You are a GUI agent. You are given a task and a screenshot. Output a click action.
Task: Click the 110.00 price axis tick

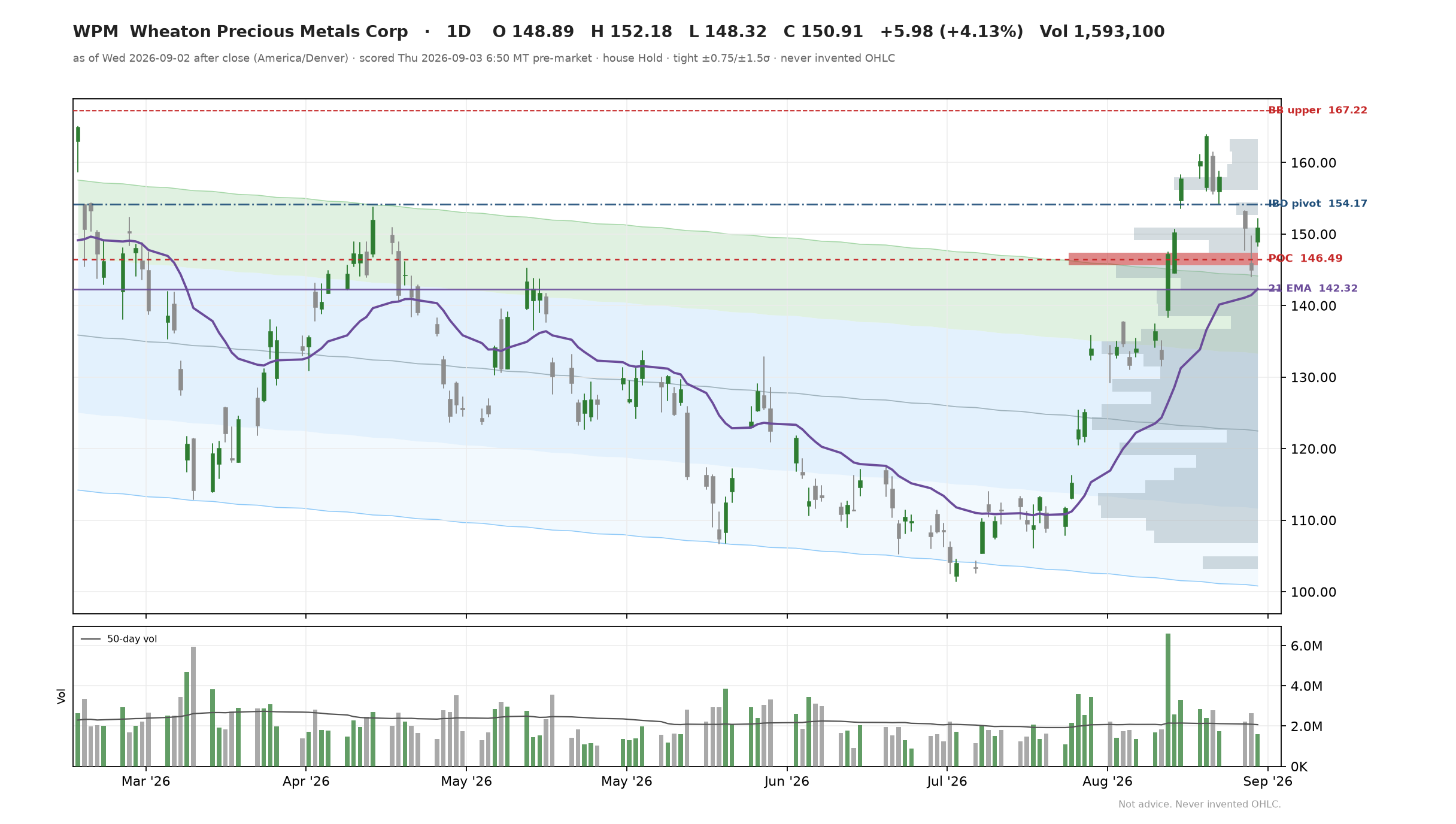[x=1313, y=520]
